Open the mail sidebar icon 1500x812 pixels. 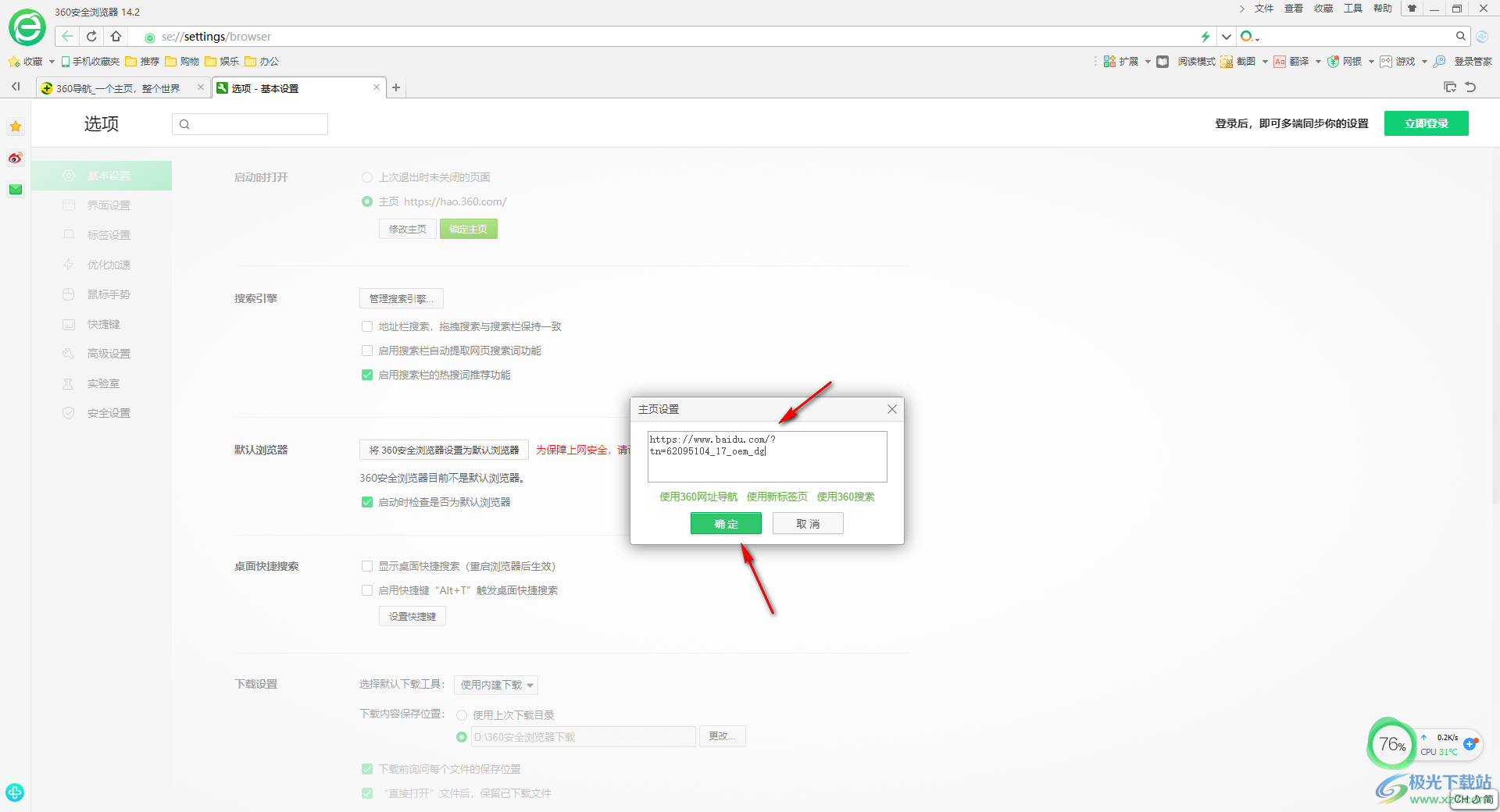(x=16, y=189)
